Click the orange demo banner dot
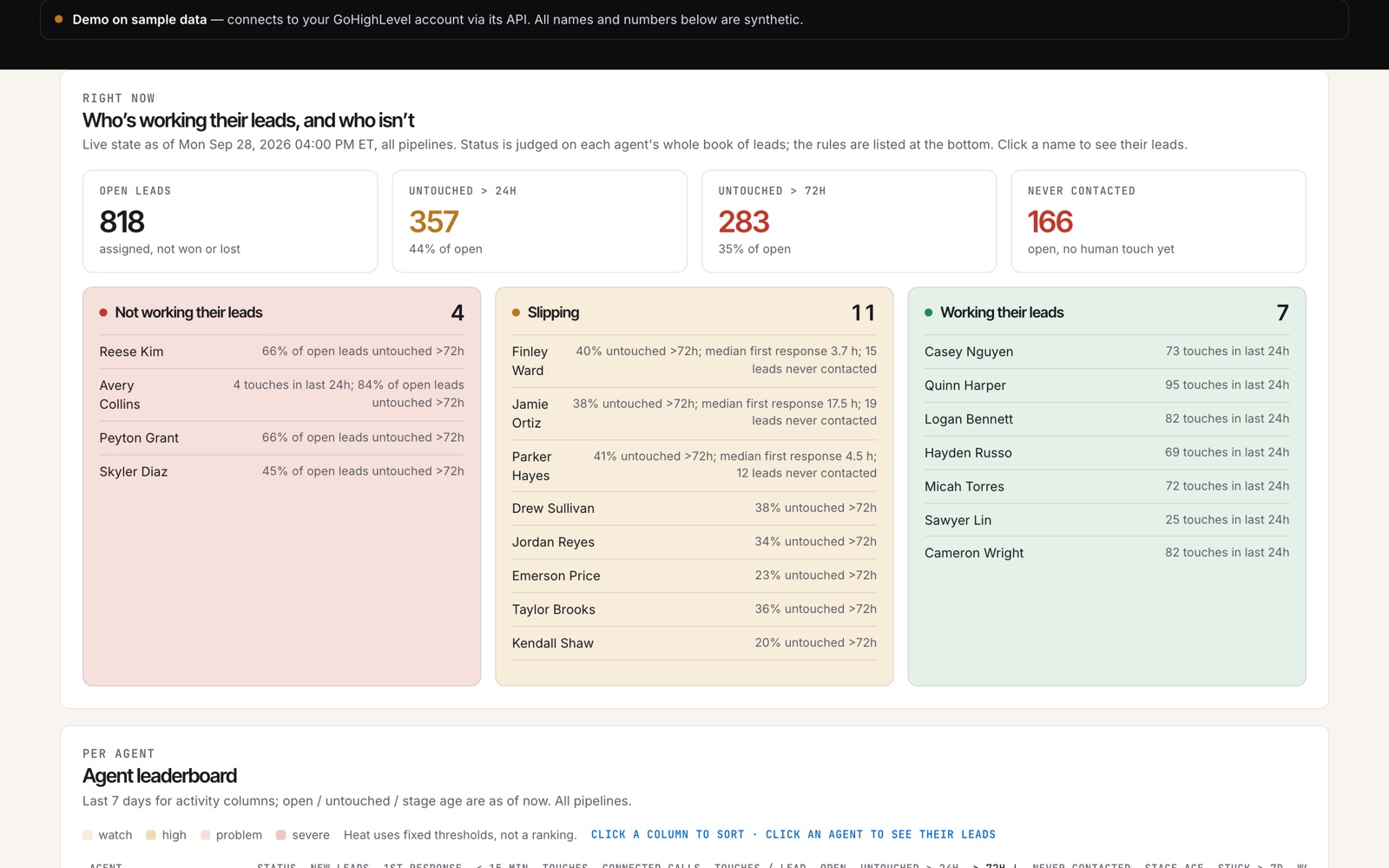The height and width of the screenshot is (868, 1389). 58,19
